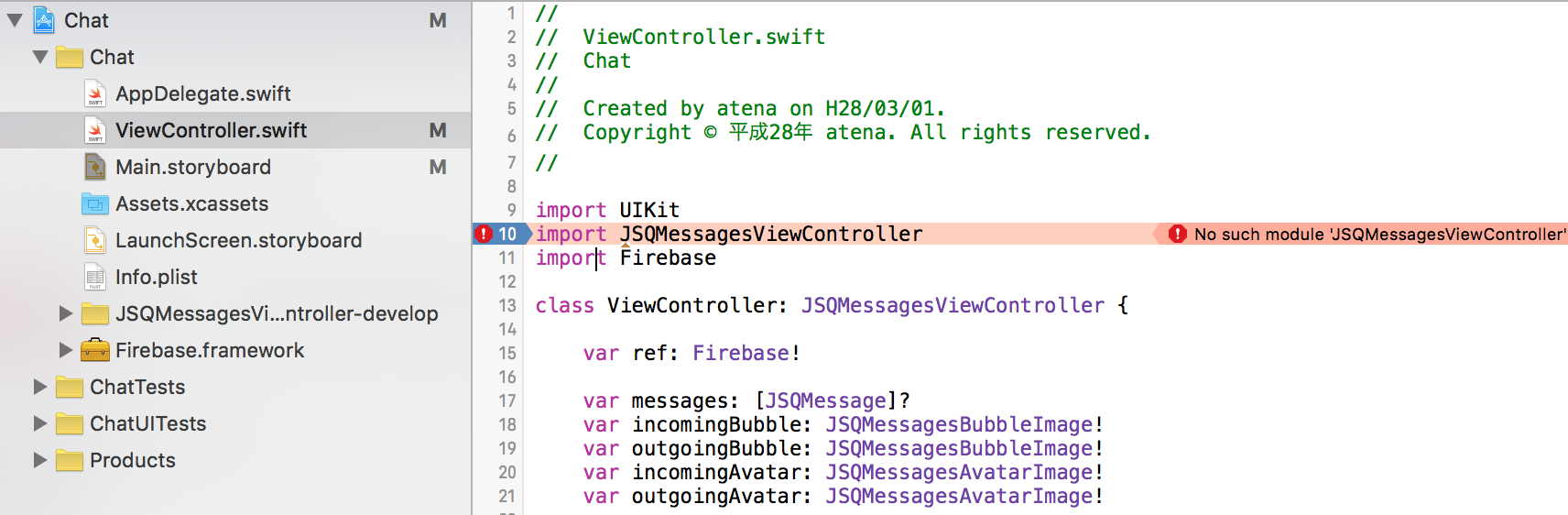Click the LaunchScreen.storyboard file icon
Screen dimensions: 1568x515
click(x=95, y=240)
